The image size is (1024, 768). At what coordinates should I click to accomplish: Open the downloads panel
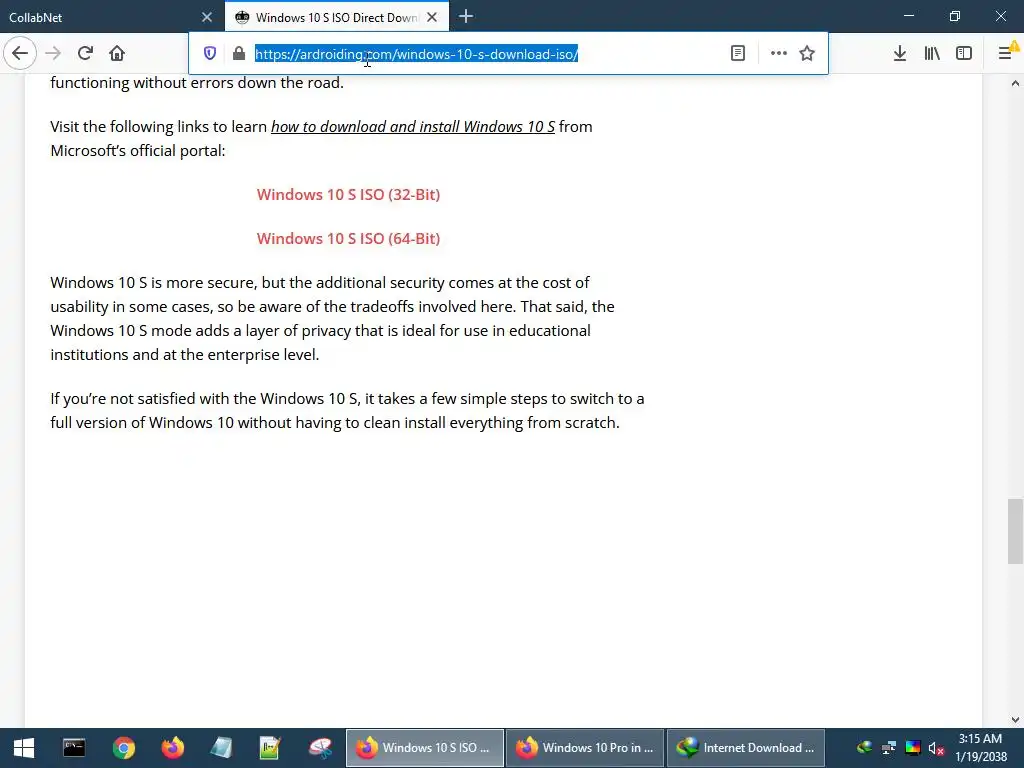[899, 54]
